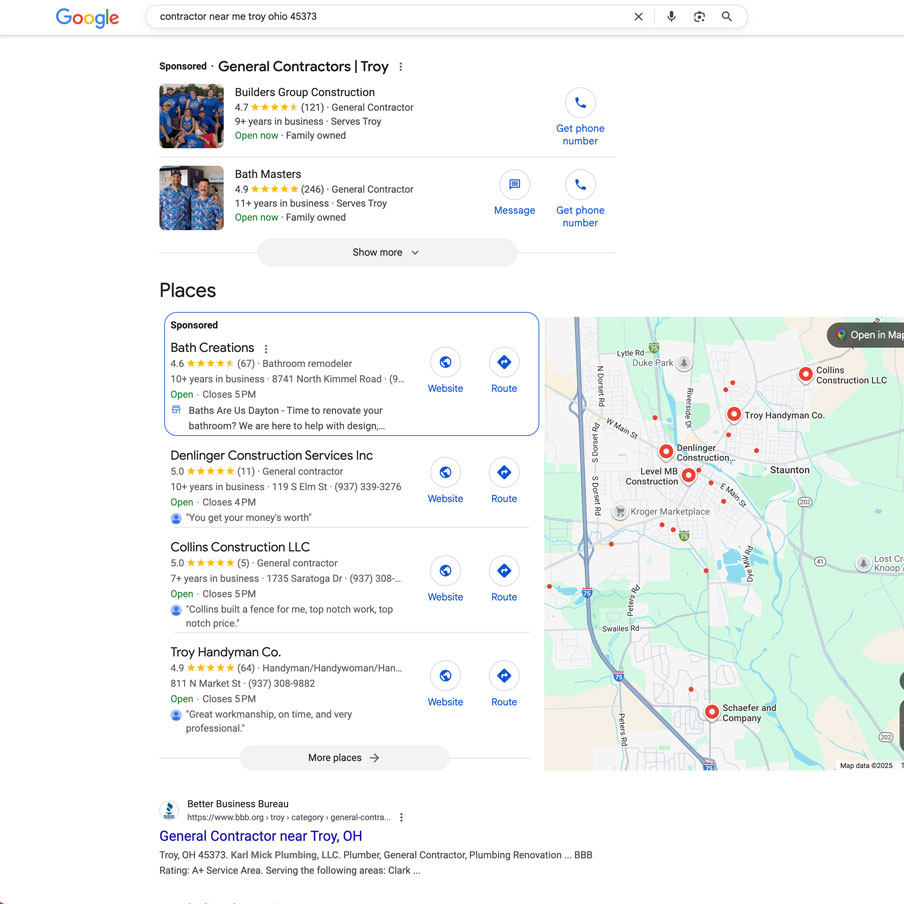Start voice search with microphone icon

(671, 17)
